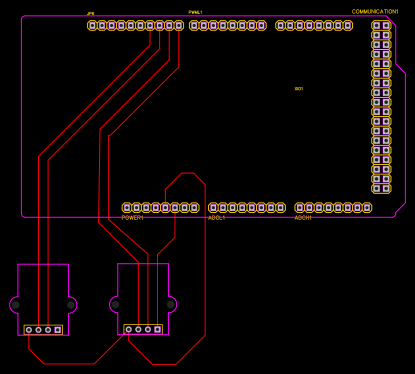Click the leftmost round pad of the right sensor header

click(x=129, y=329)
